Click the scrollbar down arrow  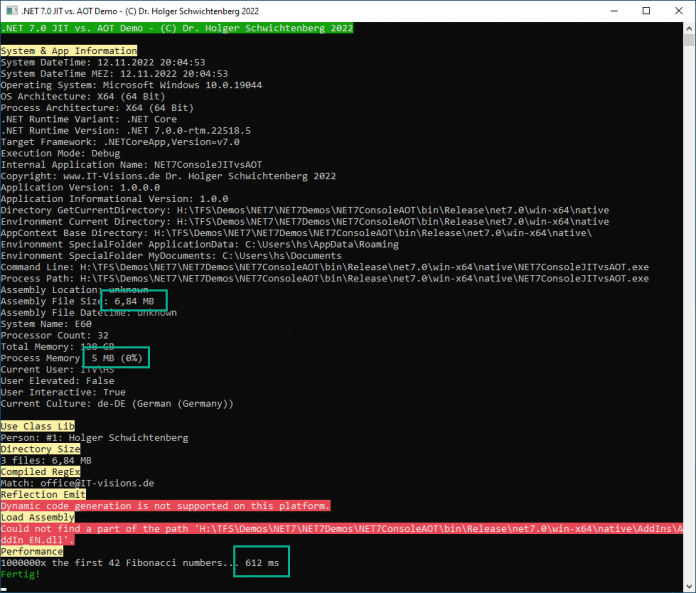click(689, 586)
